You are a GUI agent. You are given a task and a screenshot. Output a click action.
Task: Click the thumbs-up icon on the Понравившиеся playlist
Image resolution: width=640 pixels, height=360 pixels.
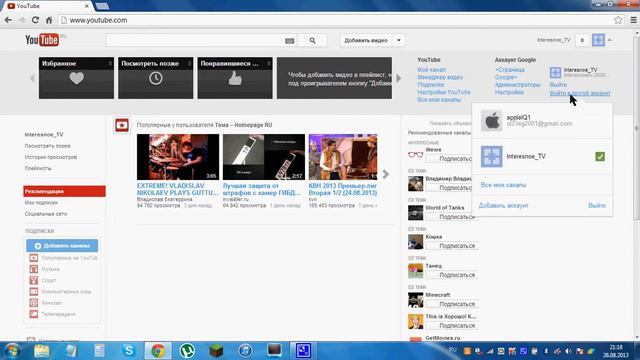click(x=235, y=78)
